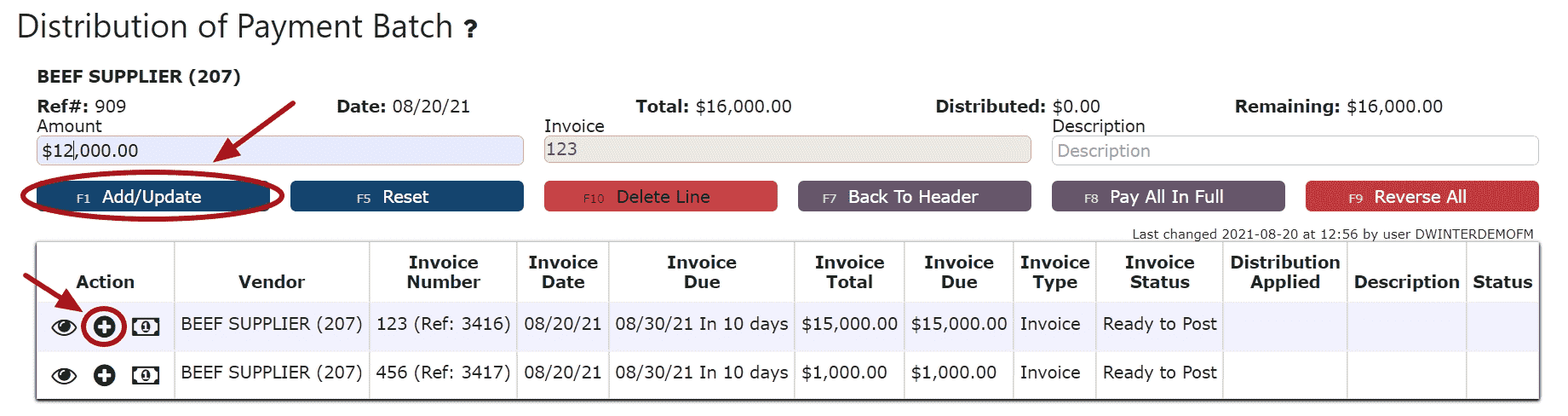Click the eye icon for invoice 123
The image size is (1568, 416).
pyautogui.click(x=64, y=327)
